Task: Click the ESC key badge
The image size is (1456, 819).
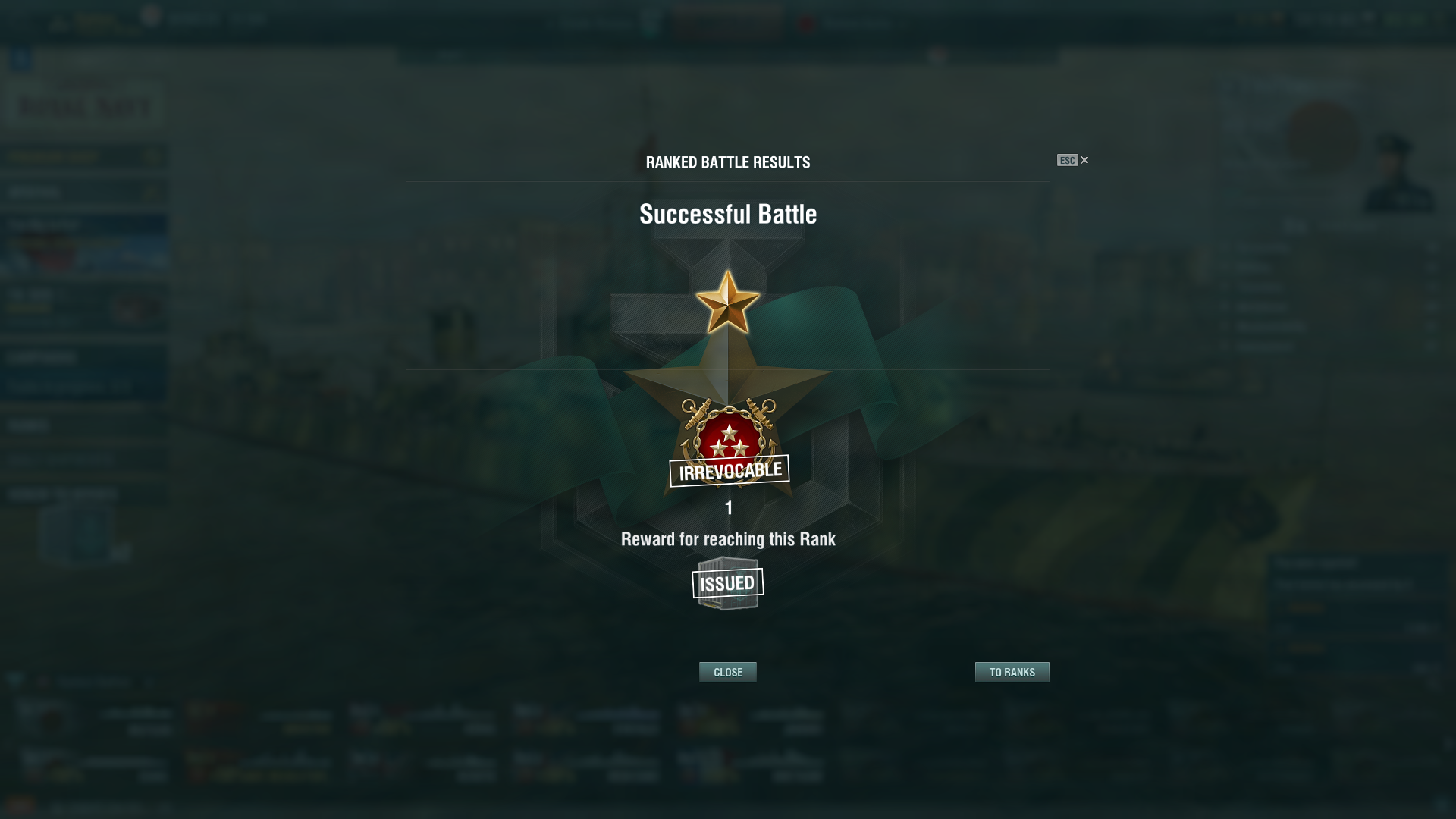Action: [1068, 160]
